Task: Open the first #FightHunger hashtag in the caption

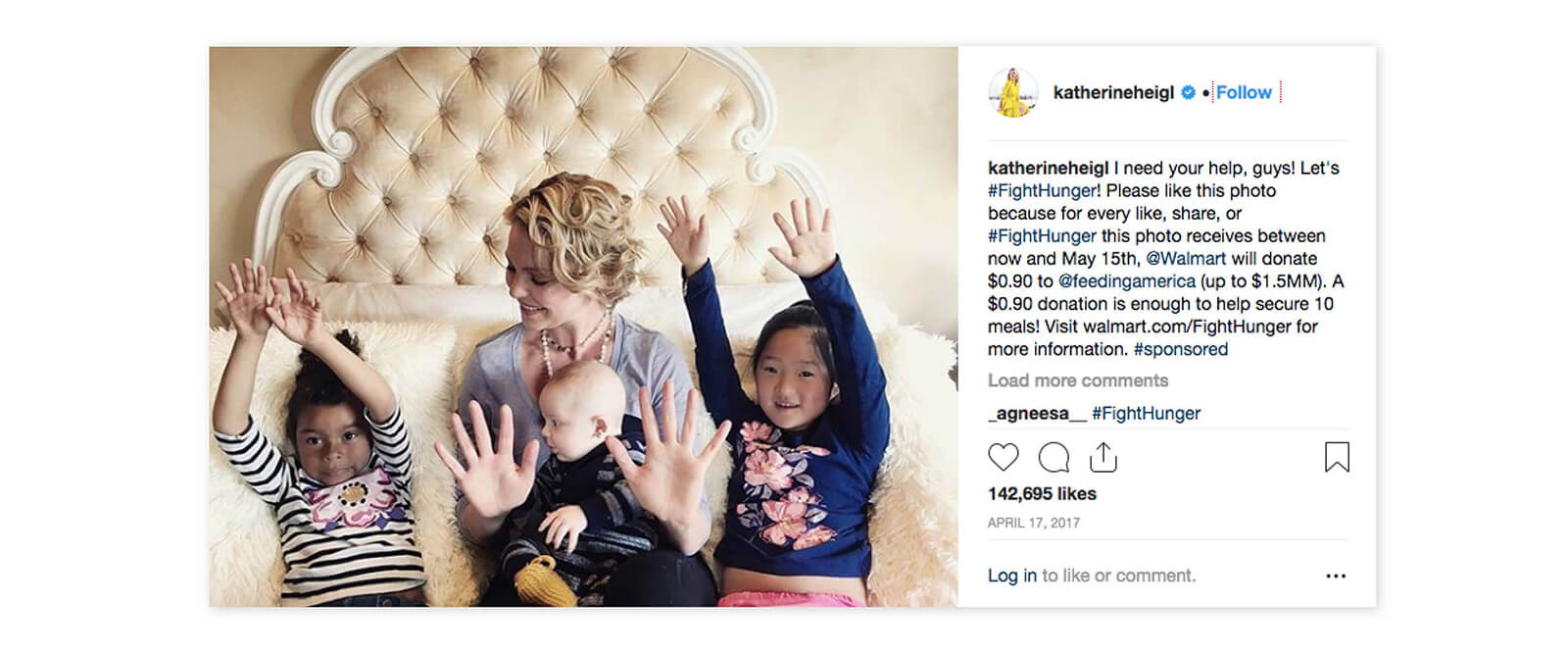Action: coord(1044,190)
